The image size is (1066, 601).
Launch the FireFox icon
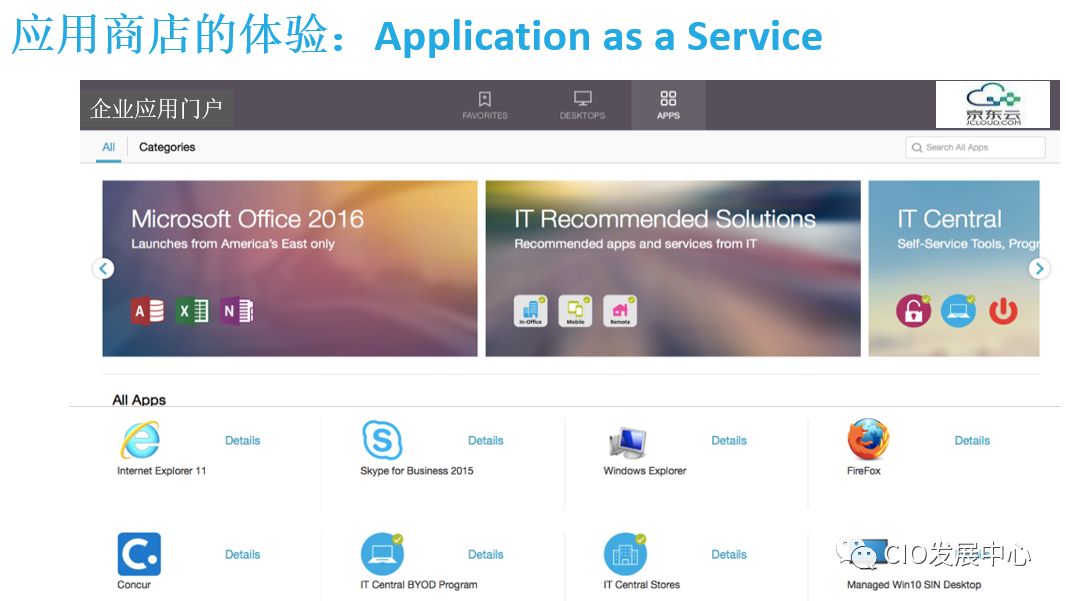click(868, 440)
